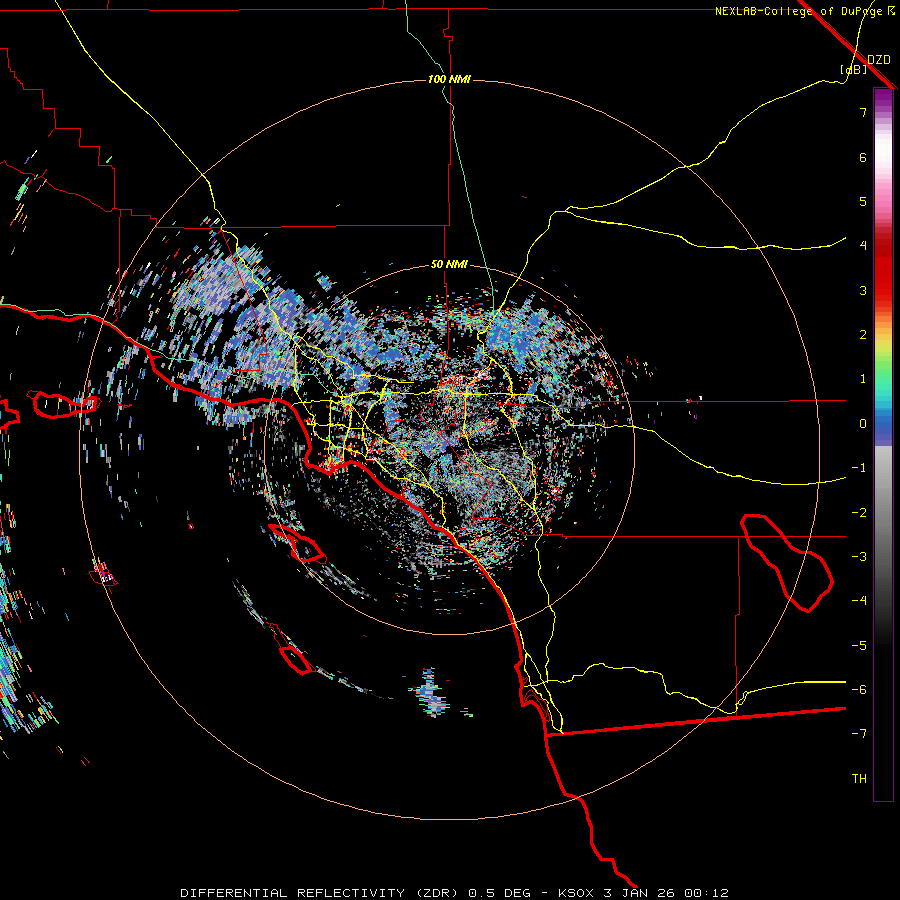Select the 7 tick label on the scale
The height and width of the screenshot is (900, 900).
pos(863,112)
